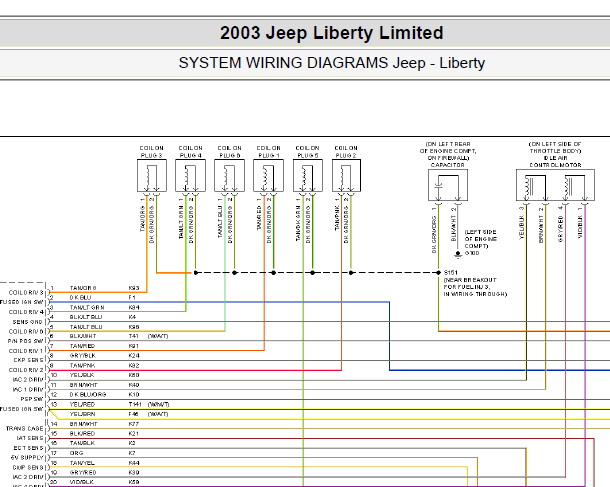Click the 'TRANS CASE' connector label
The height and width of the screenshot is (487, 610).
click(25, 429)
